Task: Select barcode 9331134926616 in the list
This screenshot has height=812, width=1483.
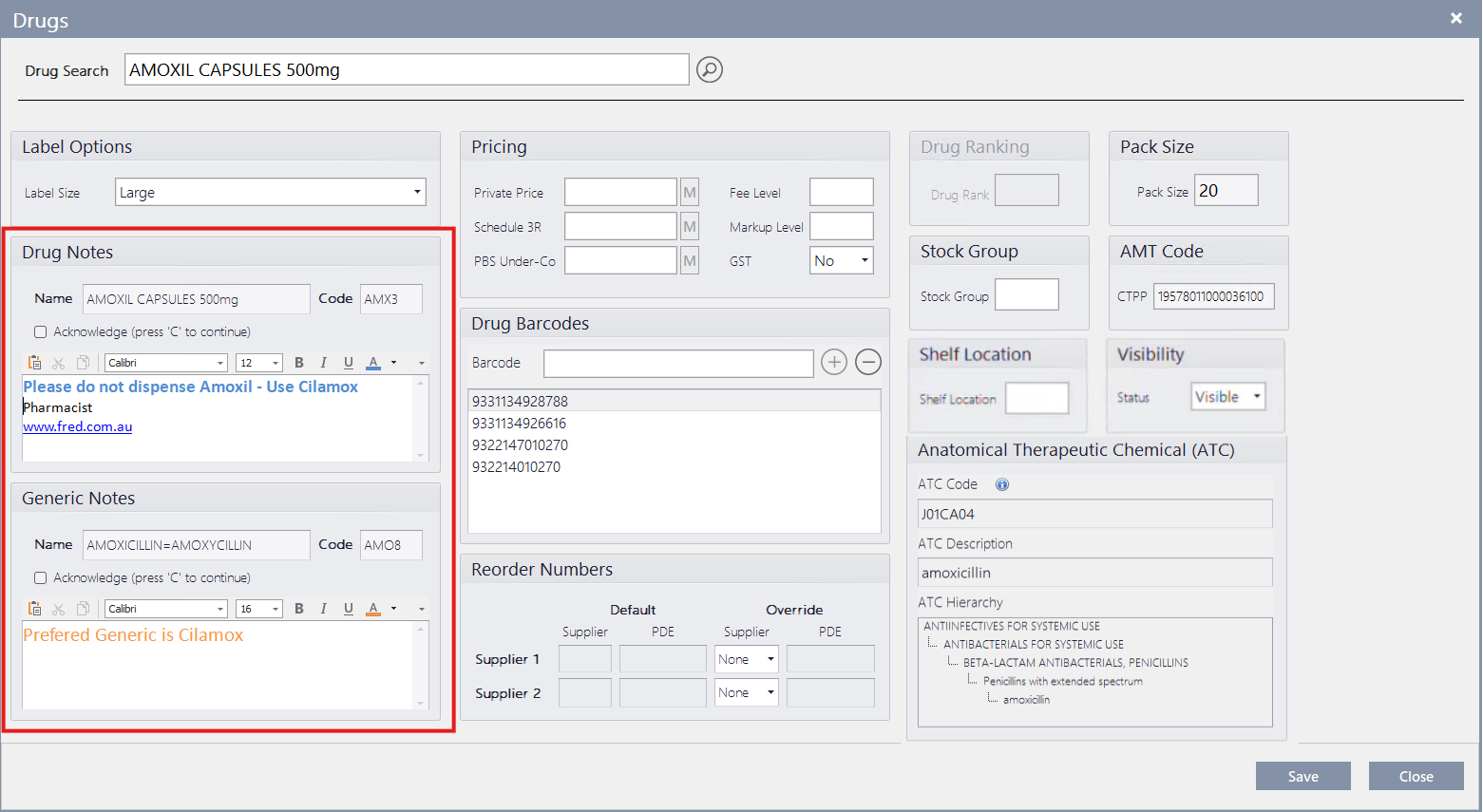Action: click(519, 424)
